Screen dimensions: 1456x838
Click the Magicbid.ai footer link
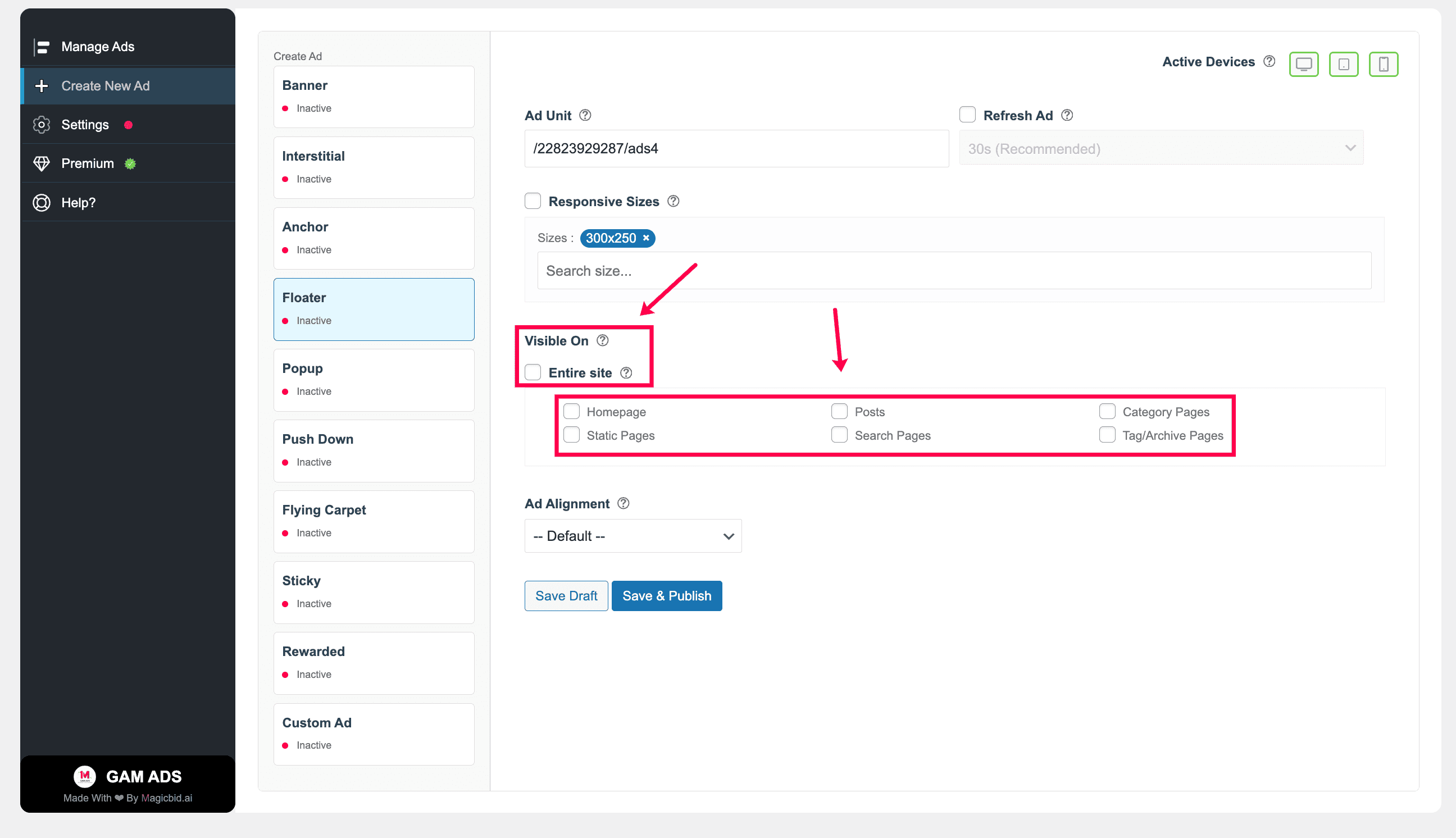pos(167,798)
